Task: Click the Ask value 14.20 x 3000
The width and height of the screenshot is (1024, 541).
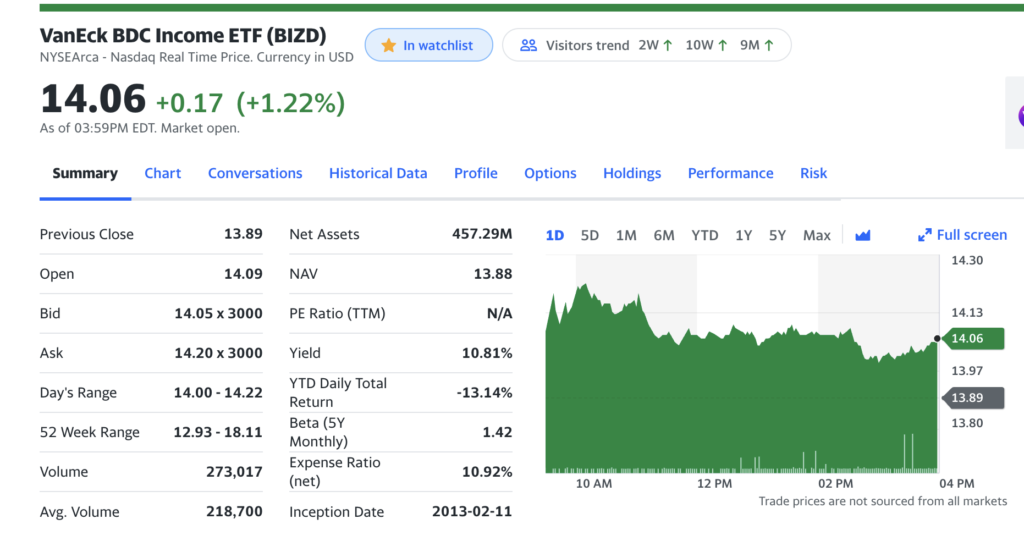Action: click(x=218, y=353)
